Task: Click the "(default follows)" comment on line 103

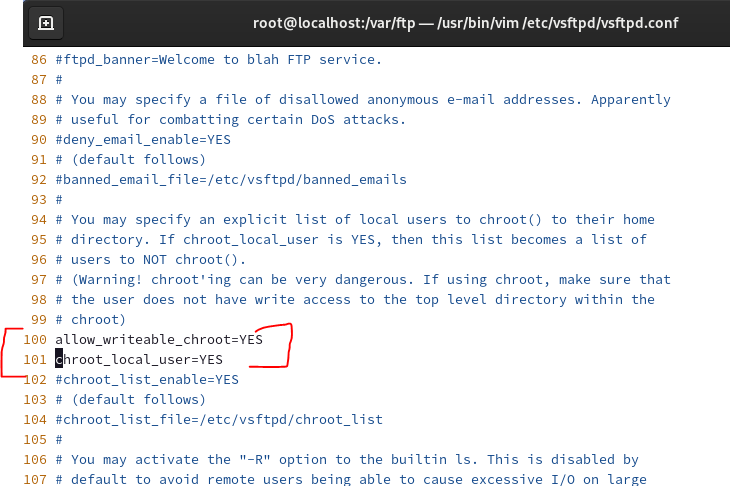Action: pos(130,400)
